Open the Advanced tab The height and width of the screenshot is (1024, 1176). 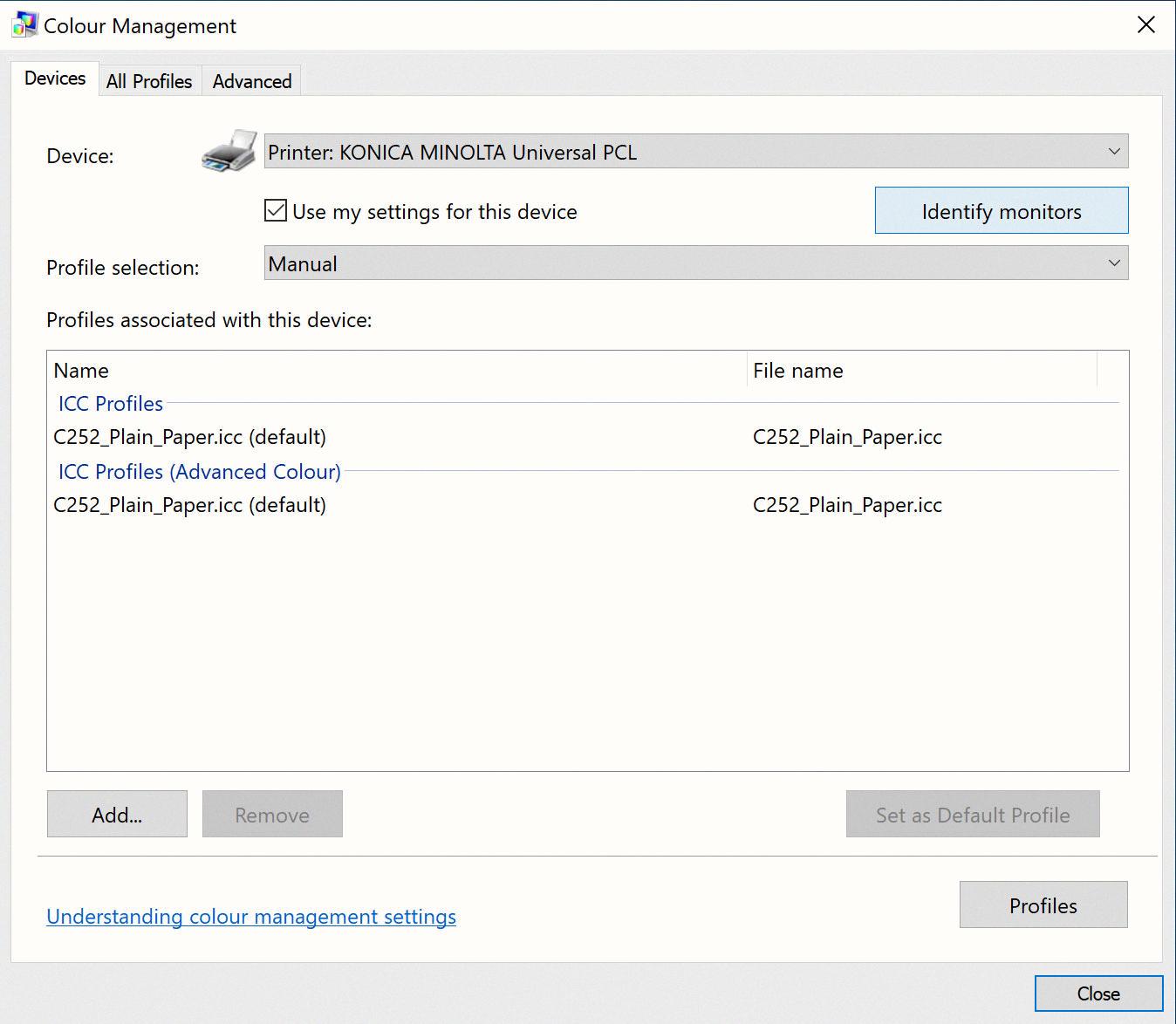[252, 81]
